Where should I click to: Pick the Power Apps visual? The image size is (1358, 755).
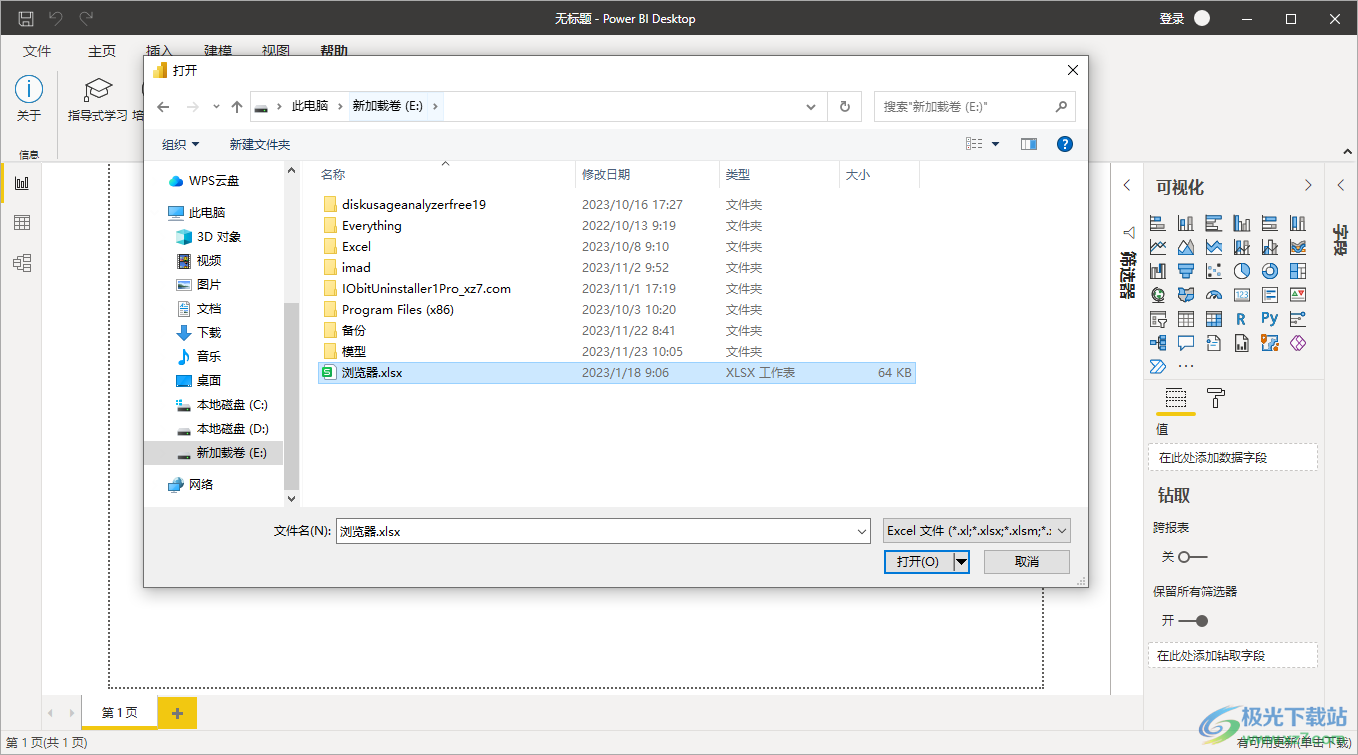pos(1298,343)
